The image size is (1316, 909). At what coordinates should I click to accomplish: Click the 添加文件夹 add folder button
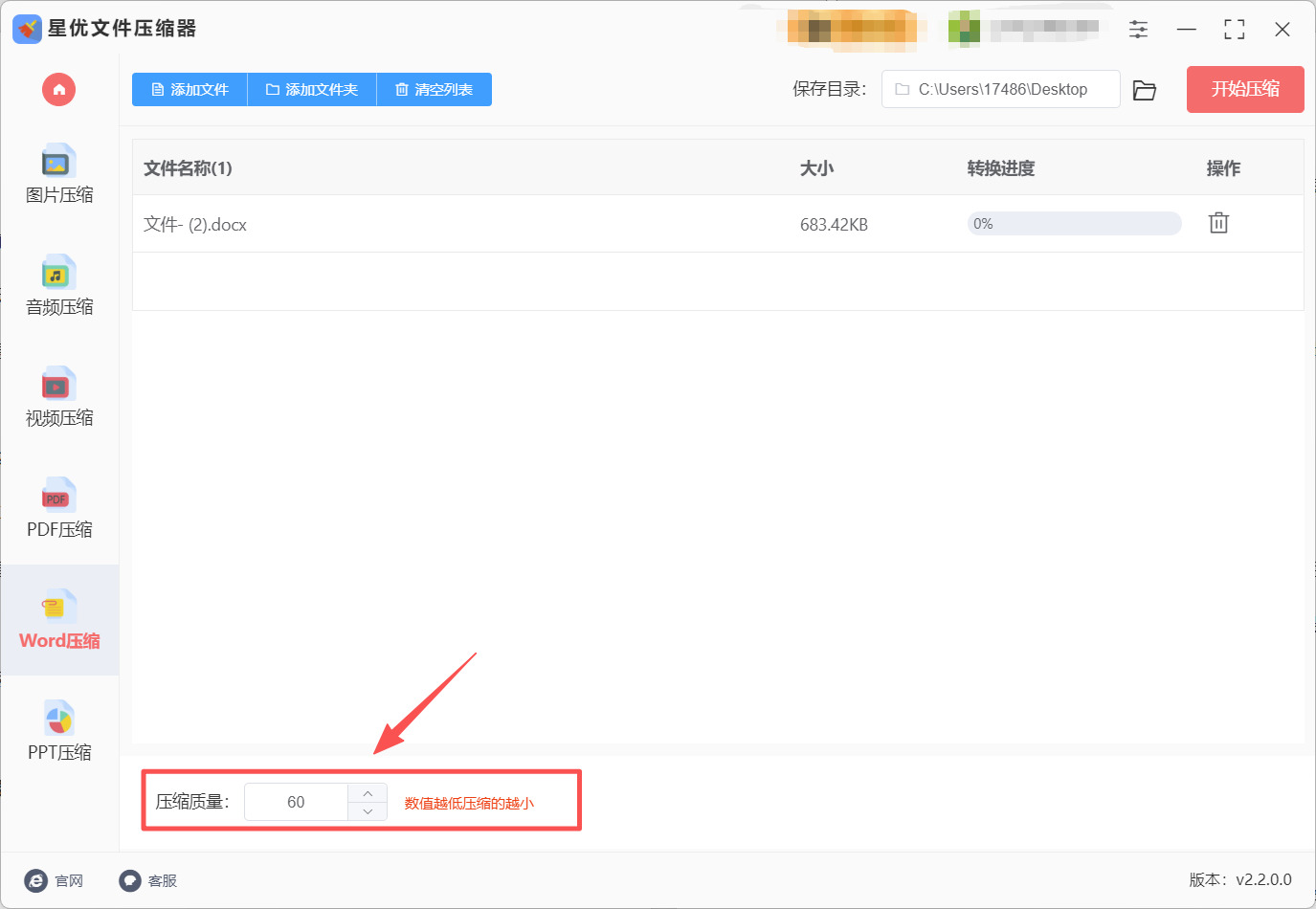tap(312, 90)
